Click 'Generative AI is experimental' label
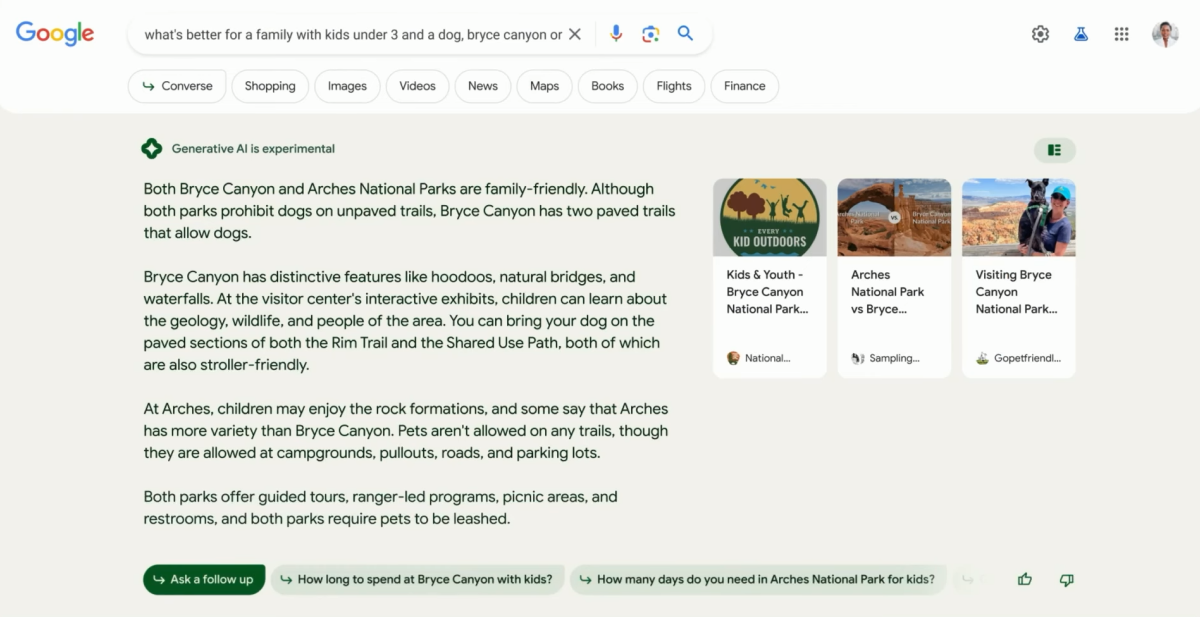This screenshot has height=617, width=1200. point(253,149)
